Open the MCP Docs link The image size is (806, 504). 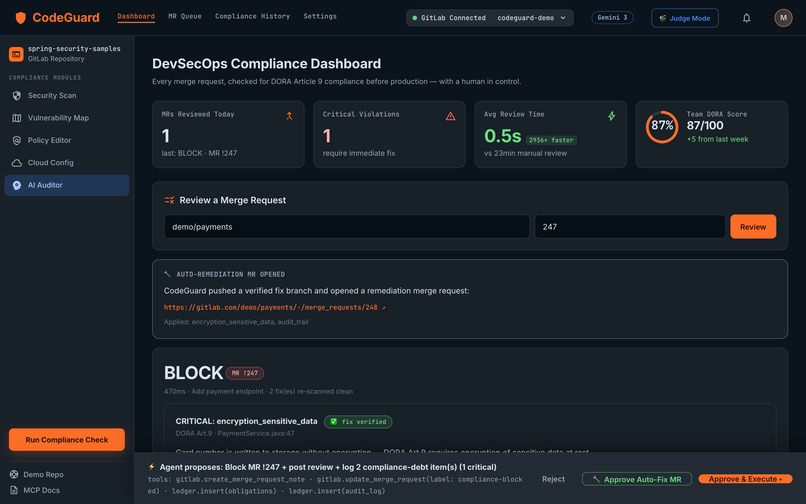pyautogui.click(x=41, y=490)
